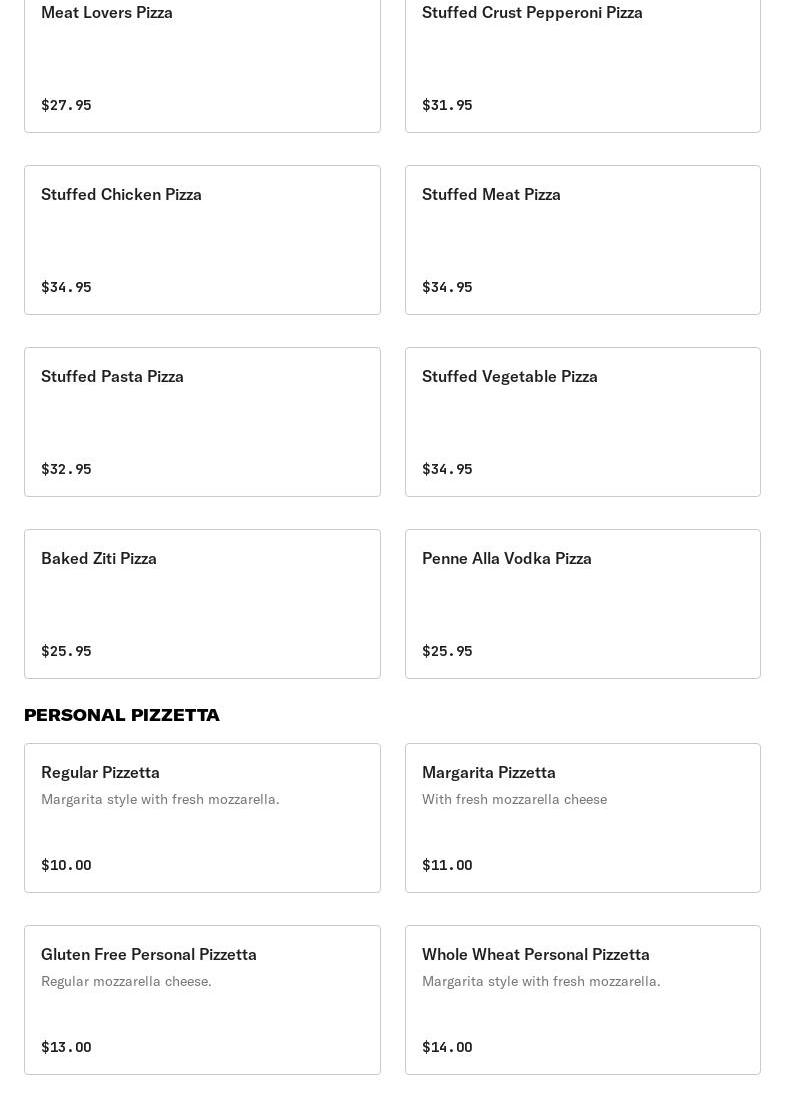Choose the Stuffed Chicken Pizza card
This screenshot has width=785, height=1101.
(x=202, y=240)
